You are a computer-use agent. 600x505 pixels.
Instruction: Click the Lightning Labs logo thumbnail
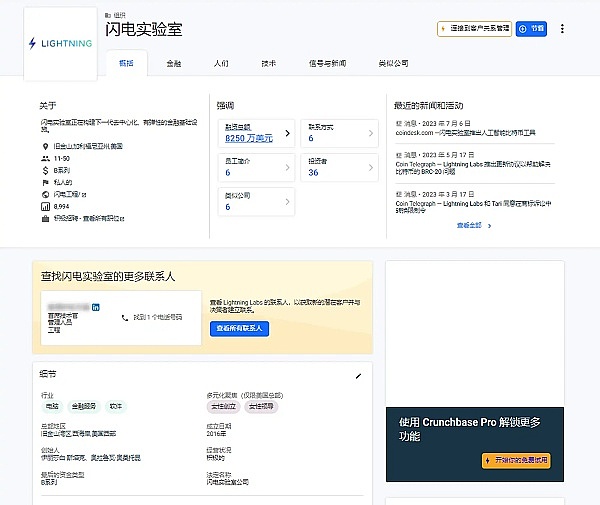pos(61,43)
